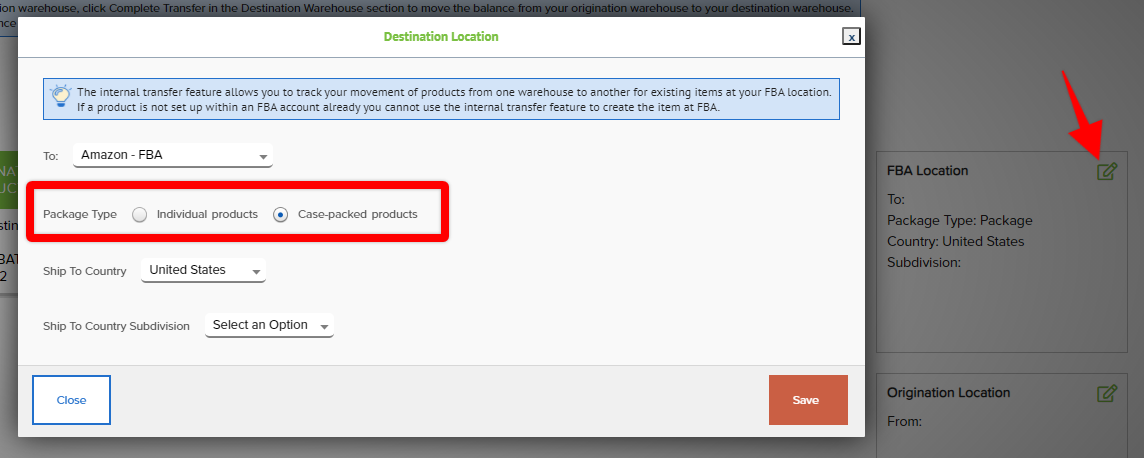Click the white Close button
Screen dimensions: 1144x458
coord(72,400)
